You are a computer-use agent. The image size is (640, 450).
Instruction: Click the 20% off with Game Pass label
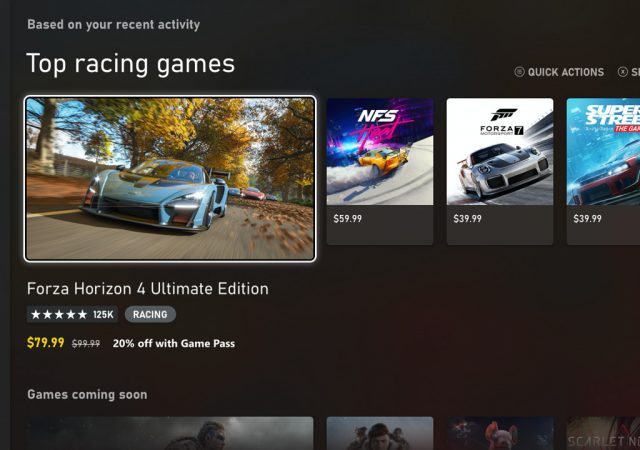[174, 343]
